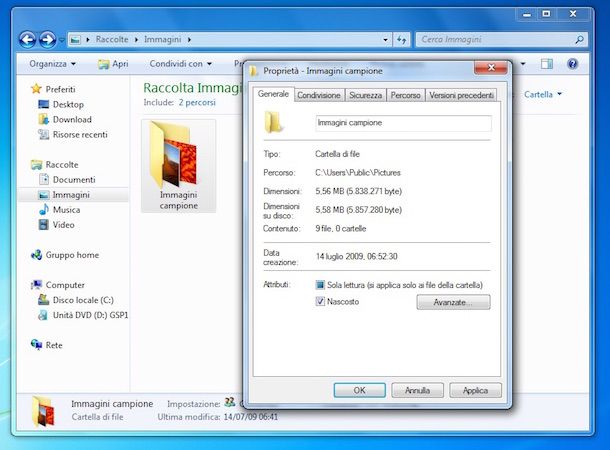The image size is (610, 450).
Task: Open the Condividi con menu
Action: [181, 63]
